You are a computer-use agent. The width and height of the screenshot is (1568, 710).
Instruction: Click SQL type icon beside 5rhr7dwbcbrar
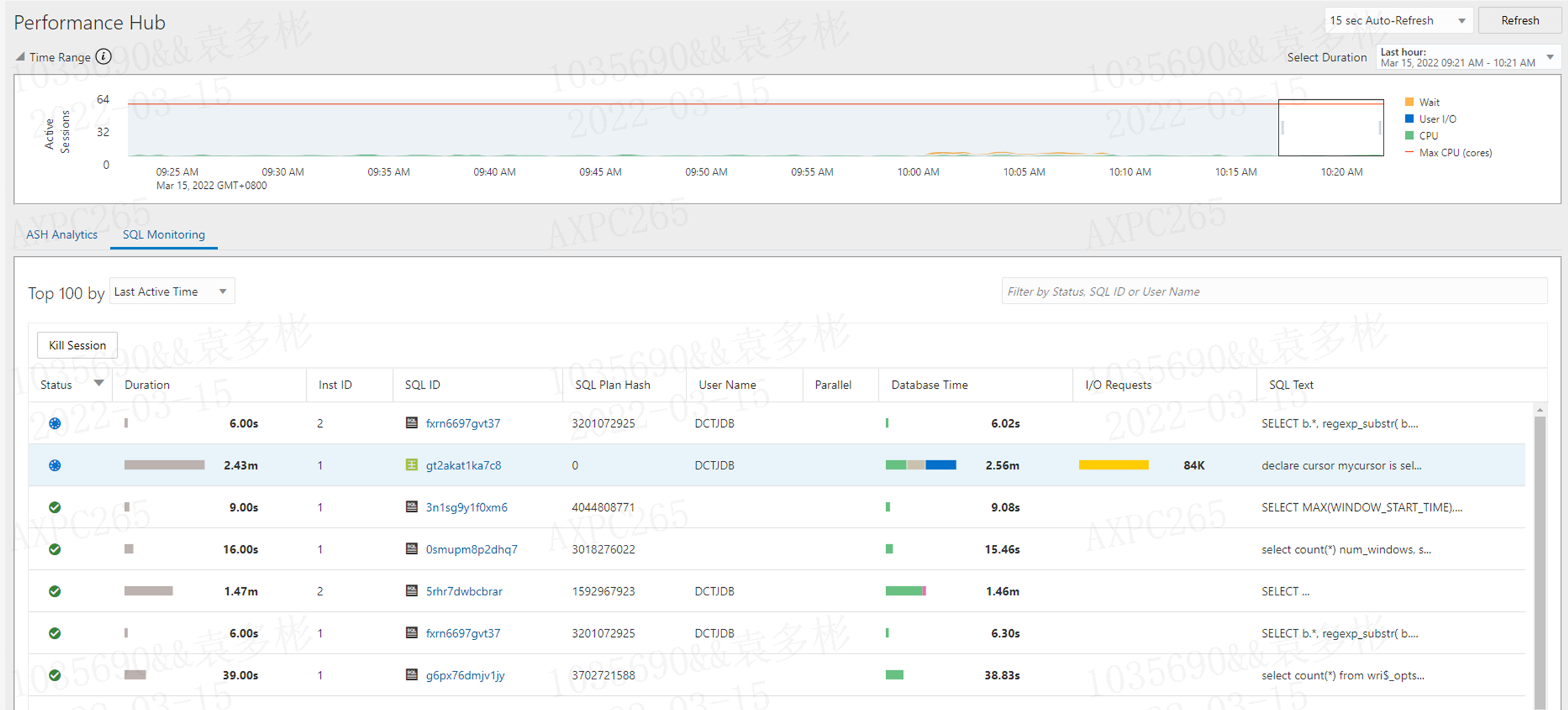click(412, 590)
